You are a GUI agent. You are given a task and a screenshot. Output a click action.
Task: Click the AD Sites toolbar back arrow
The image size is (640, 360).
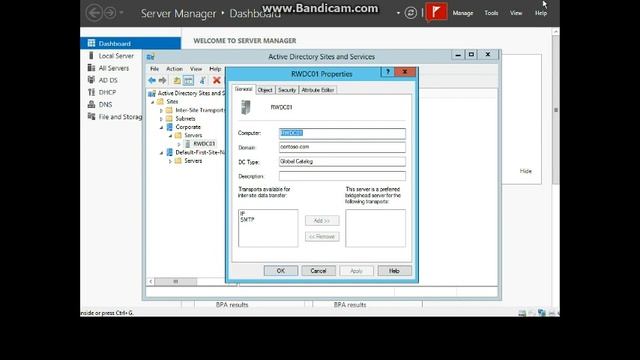click(152, 80)
